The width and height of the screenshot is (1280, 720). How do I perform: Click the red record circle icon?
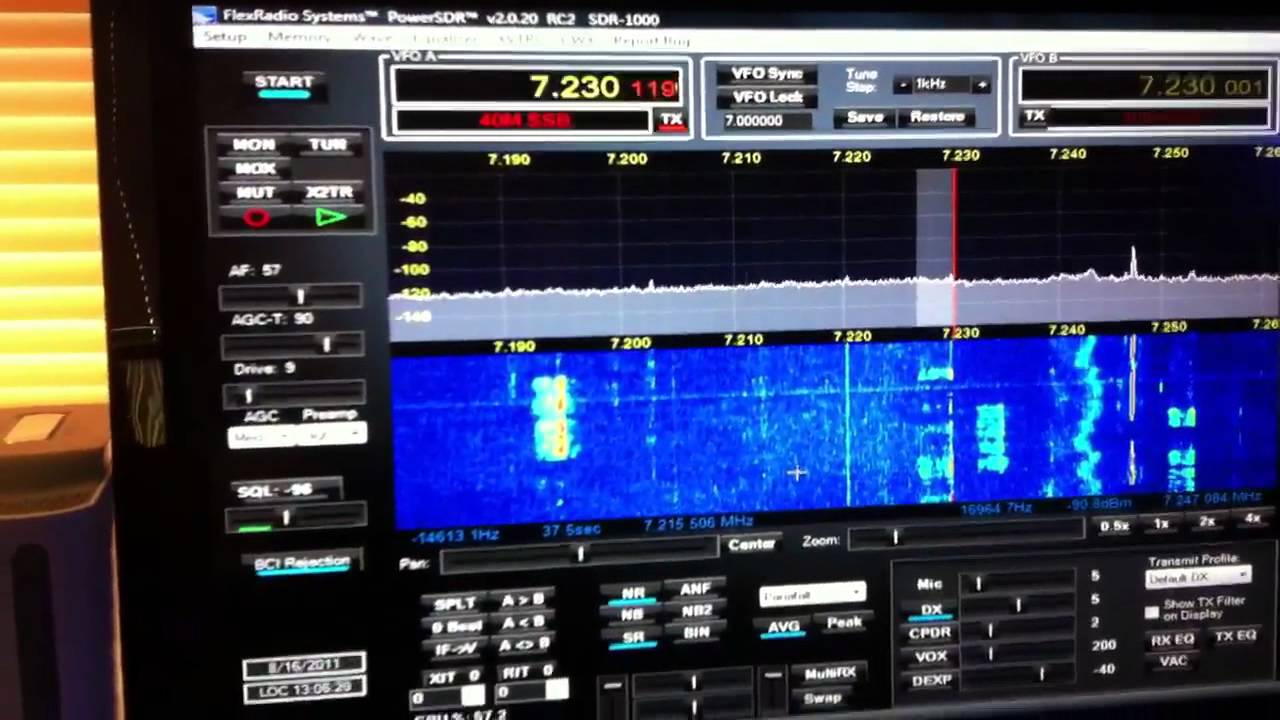[x=256, y=217]
